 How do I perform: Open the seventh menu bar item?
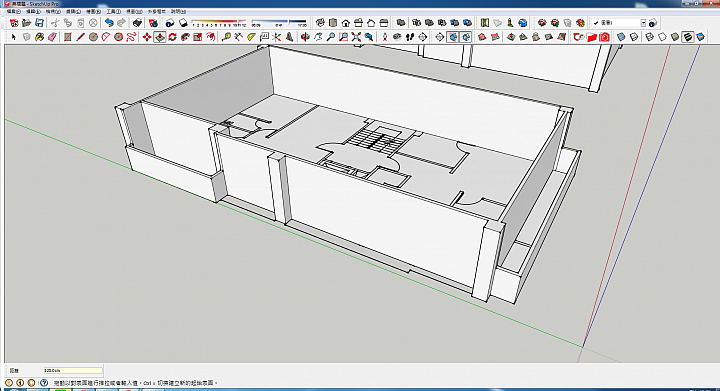pyautogui.click(x=134, y=11)
